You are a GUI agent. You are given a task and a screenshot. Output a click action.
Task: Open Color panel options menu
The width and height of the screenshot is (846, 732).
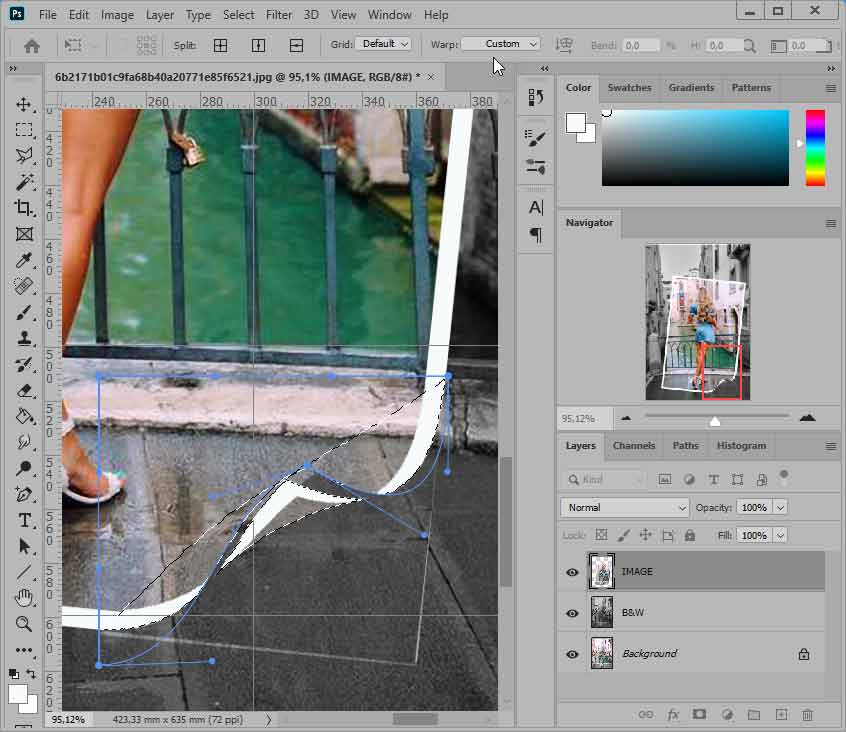tap(831, 88)
